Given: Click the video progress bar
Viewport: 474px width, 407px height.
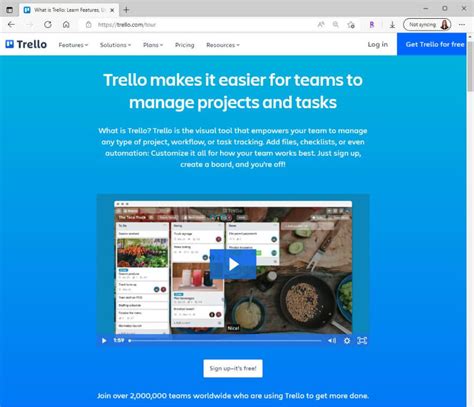Looking at the screenshot, I should pyautogui.click(x=225, y=341).
